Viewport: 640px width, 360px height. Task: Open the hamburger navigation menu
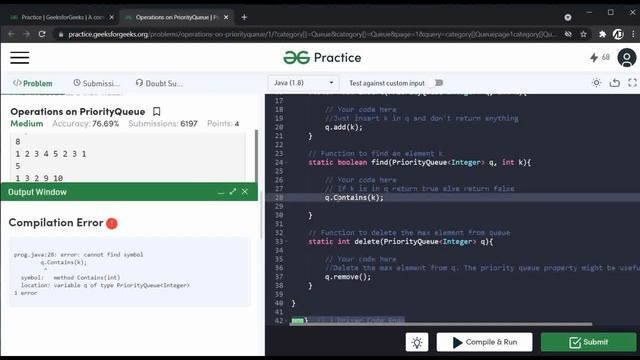coord(20,58)
